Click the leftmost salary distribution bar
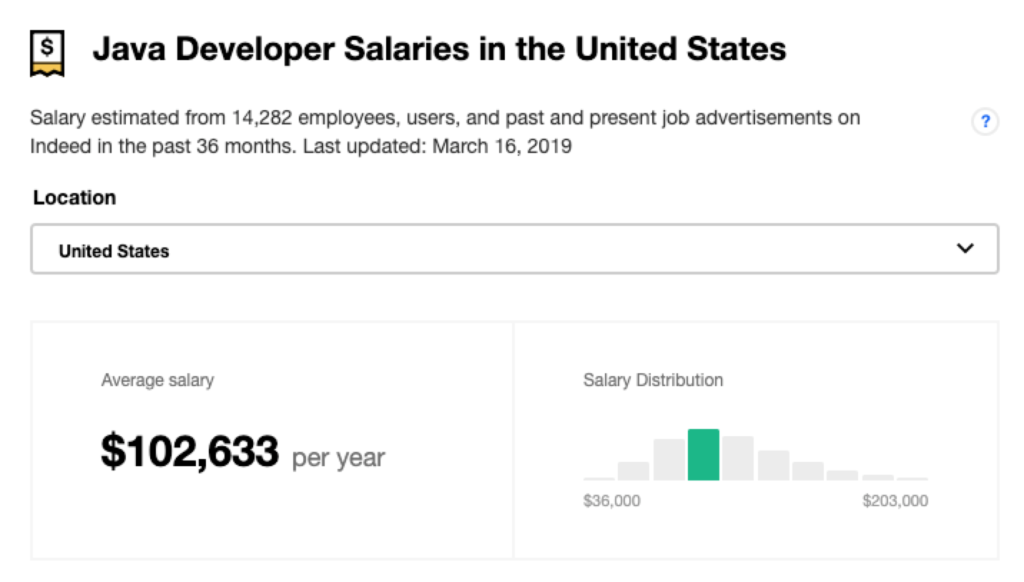The width and height of the screenshot is (1024, 582). pos(598,476)
